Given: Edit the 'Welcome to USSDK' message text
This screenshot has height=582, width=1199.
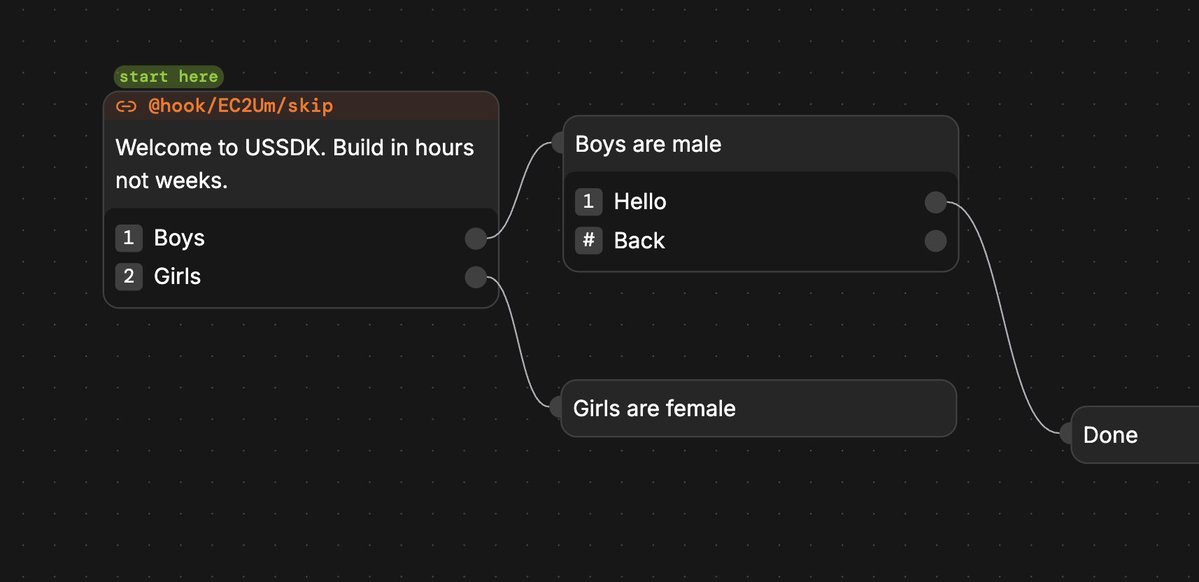Looking at the screenshot, I should click(294, 164).
